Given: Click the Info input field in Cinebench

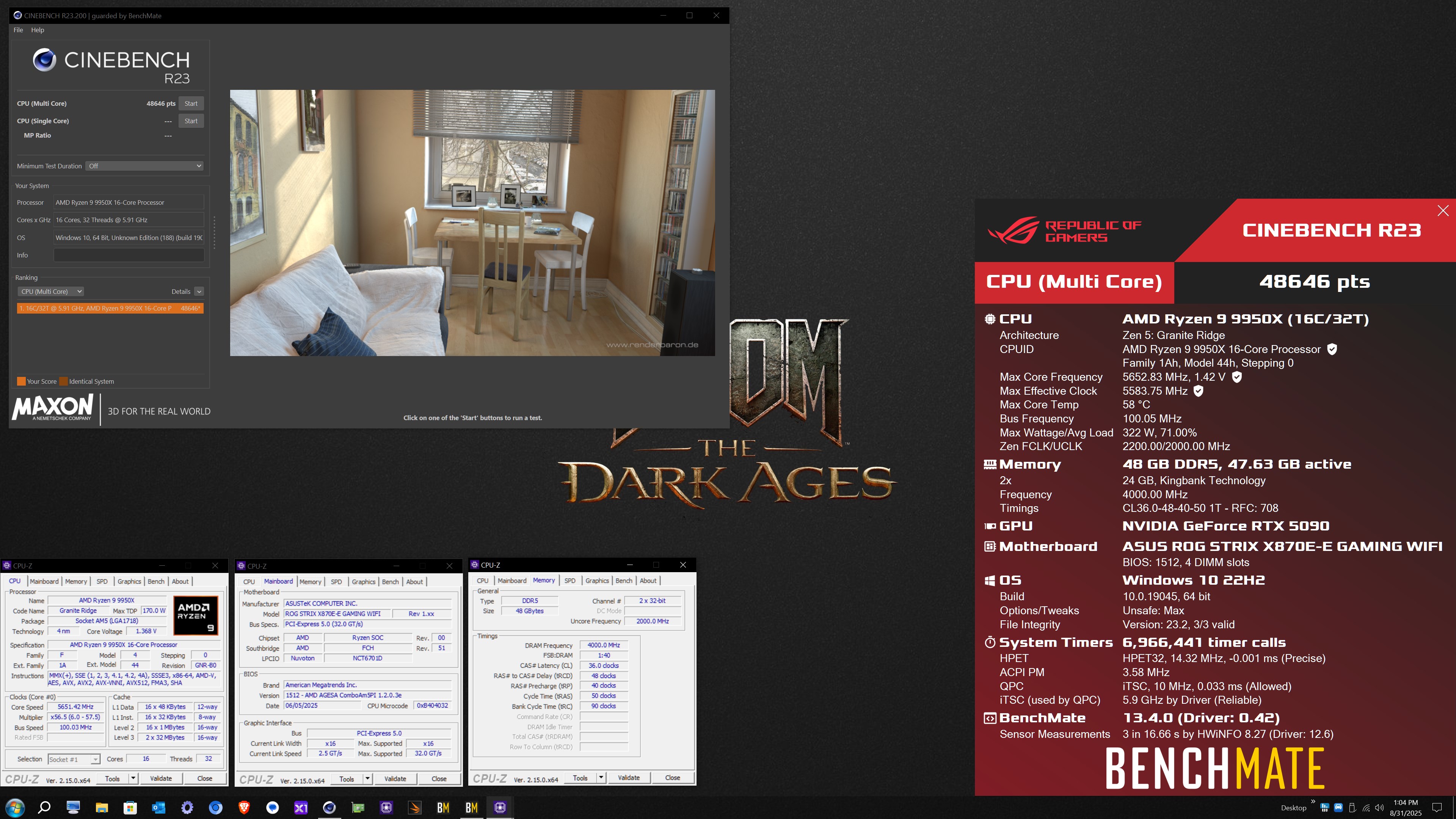Looking at the screenshot, I should [x=129, y=256].
